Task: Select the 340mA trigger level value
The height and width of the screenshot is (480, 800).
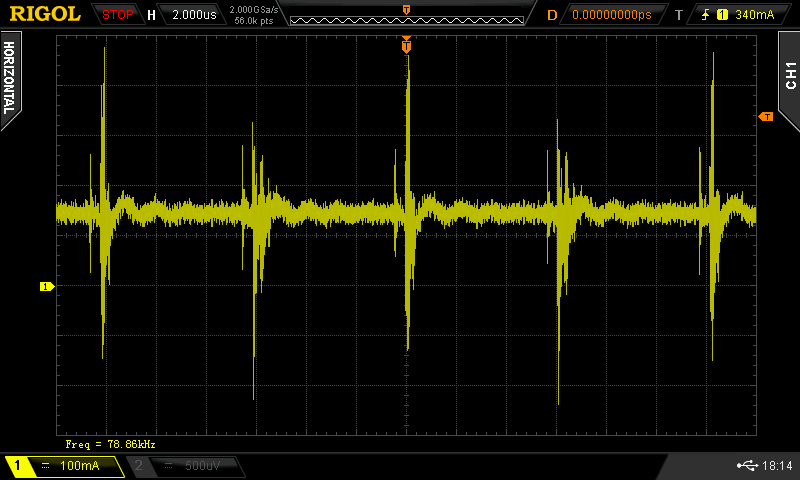Action: click(755, 15)
